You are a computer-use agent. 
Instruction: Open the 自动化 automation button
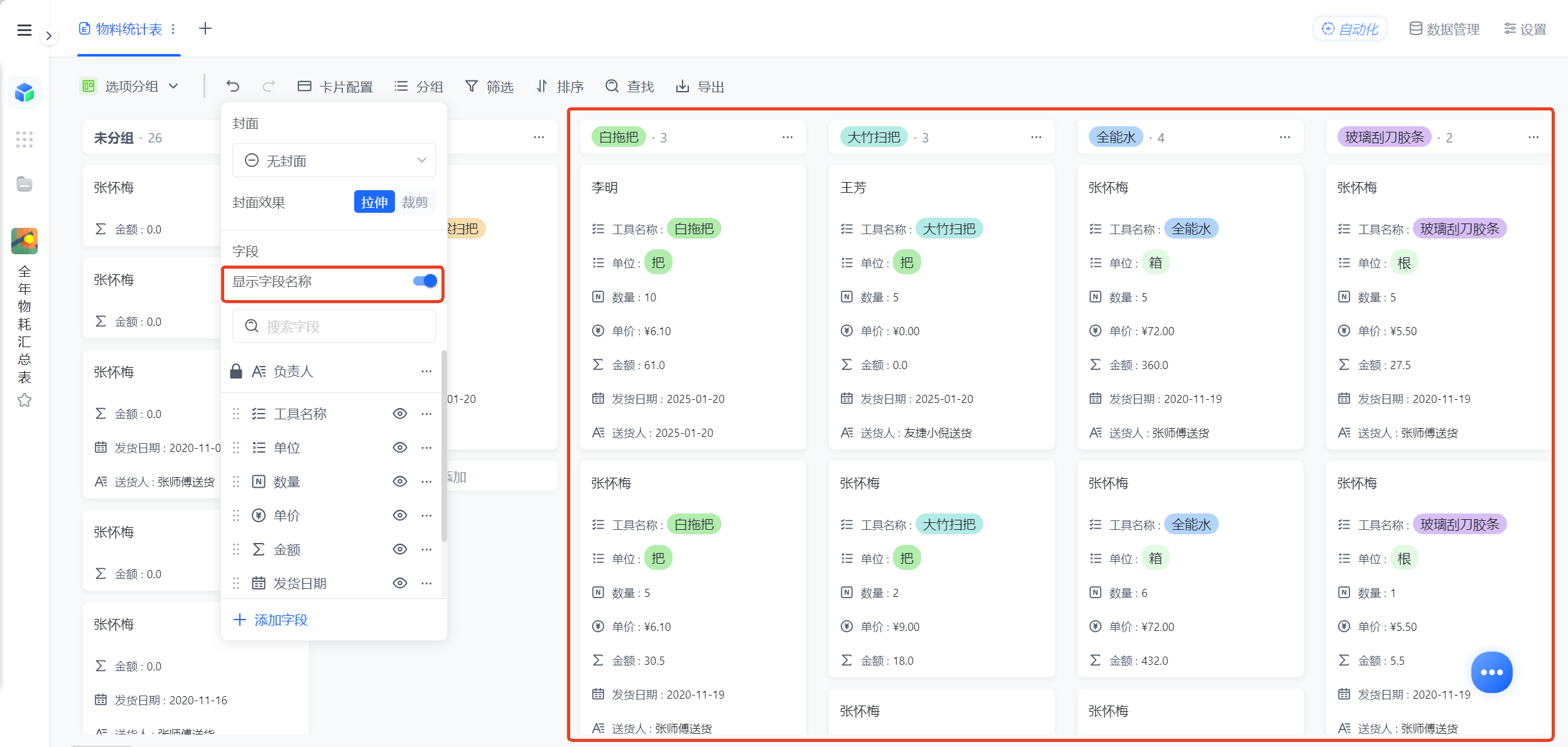[1349, 29]
